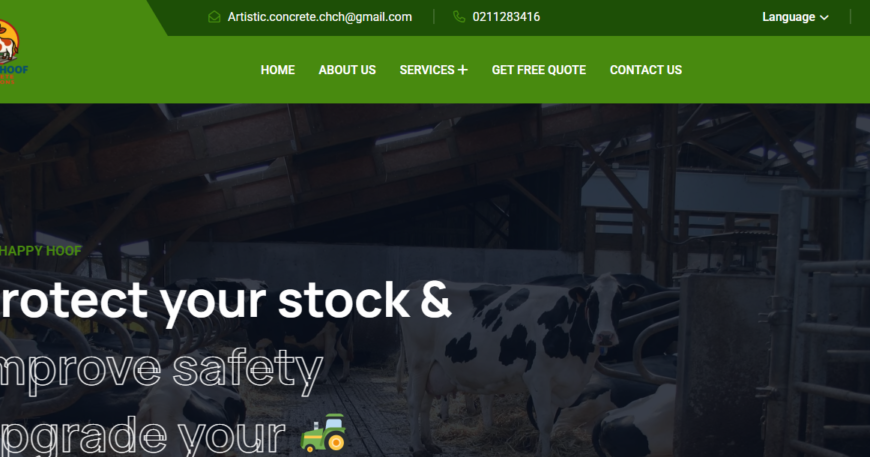Viewport: 870px width, 457px height.
Task: Expand the SERVICES submenu
Action: (x=433, y=70)
